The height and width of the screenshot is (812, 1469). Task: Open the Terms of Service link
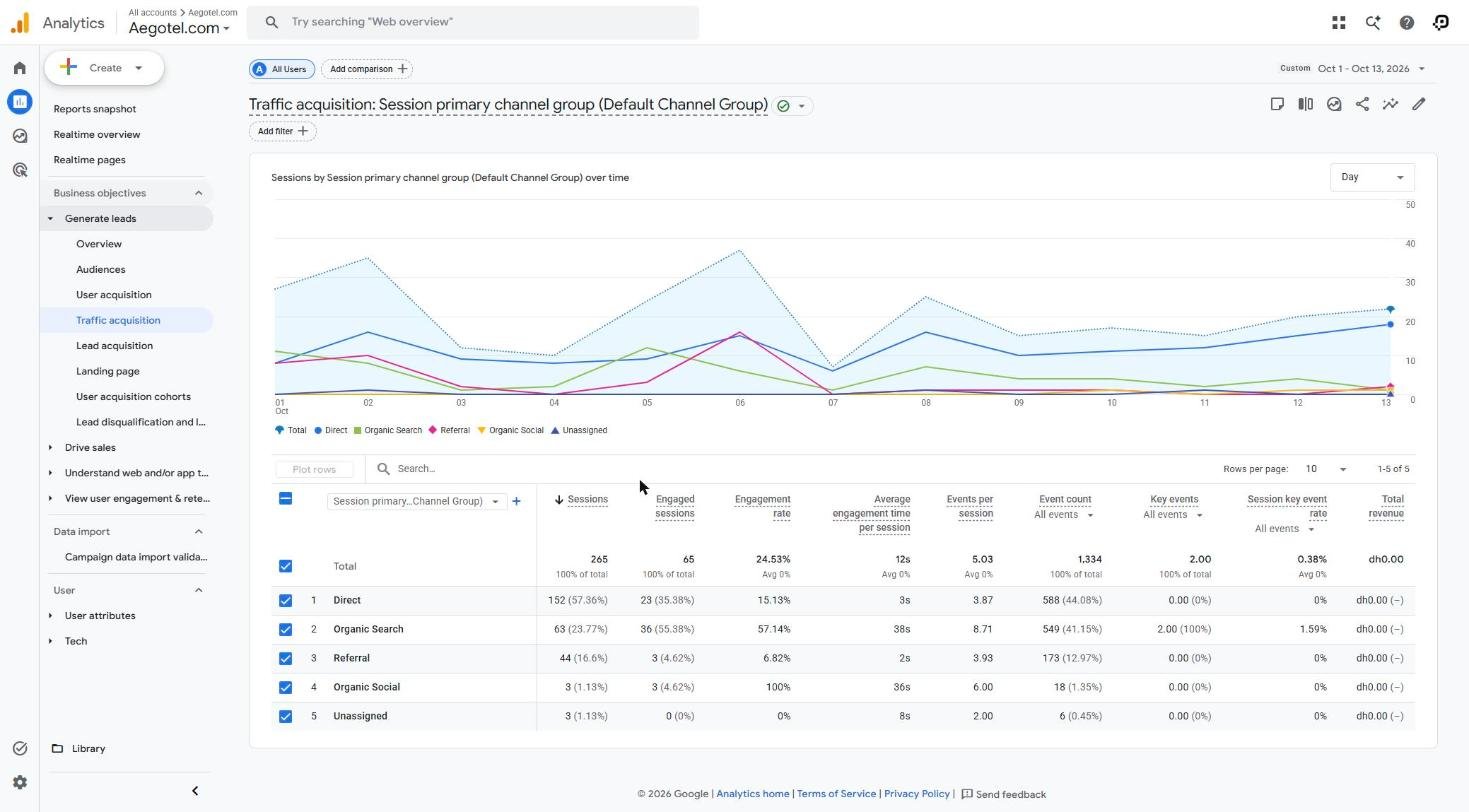[x=836, y=794]
